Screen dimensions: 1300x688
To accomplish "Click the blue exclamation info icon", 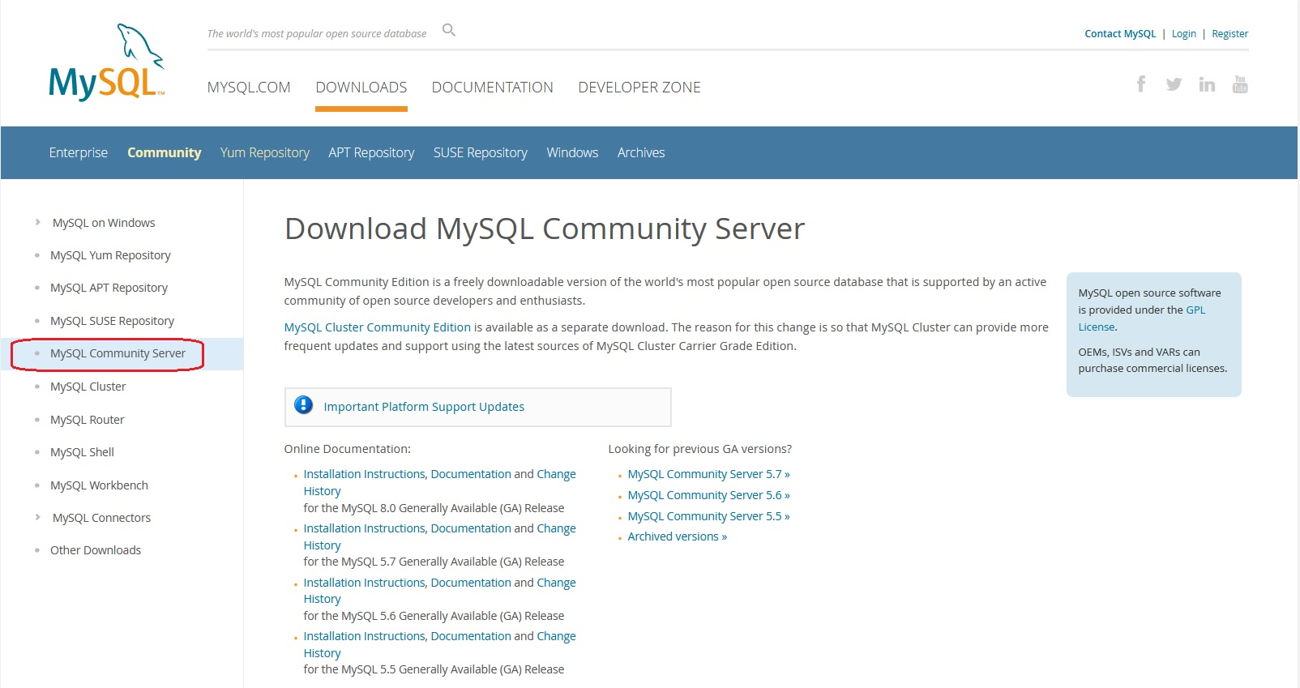I will (304, 406).
